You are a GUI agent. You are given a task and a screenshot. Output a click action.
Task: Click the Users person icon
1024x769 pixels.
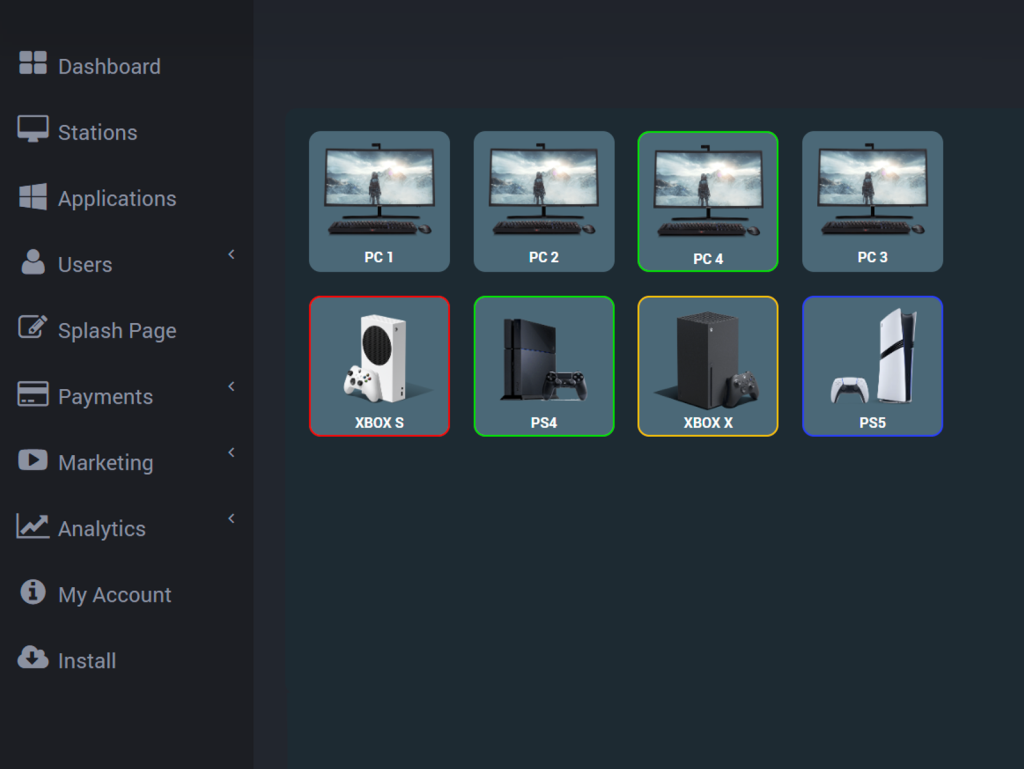coord(33,262)
